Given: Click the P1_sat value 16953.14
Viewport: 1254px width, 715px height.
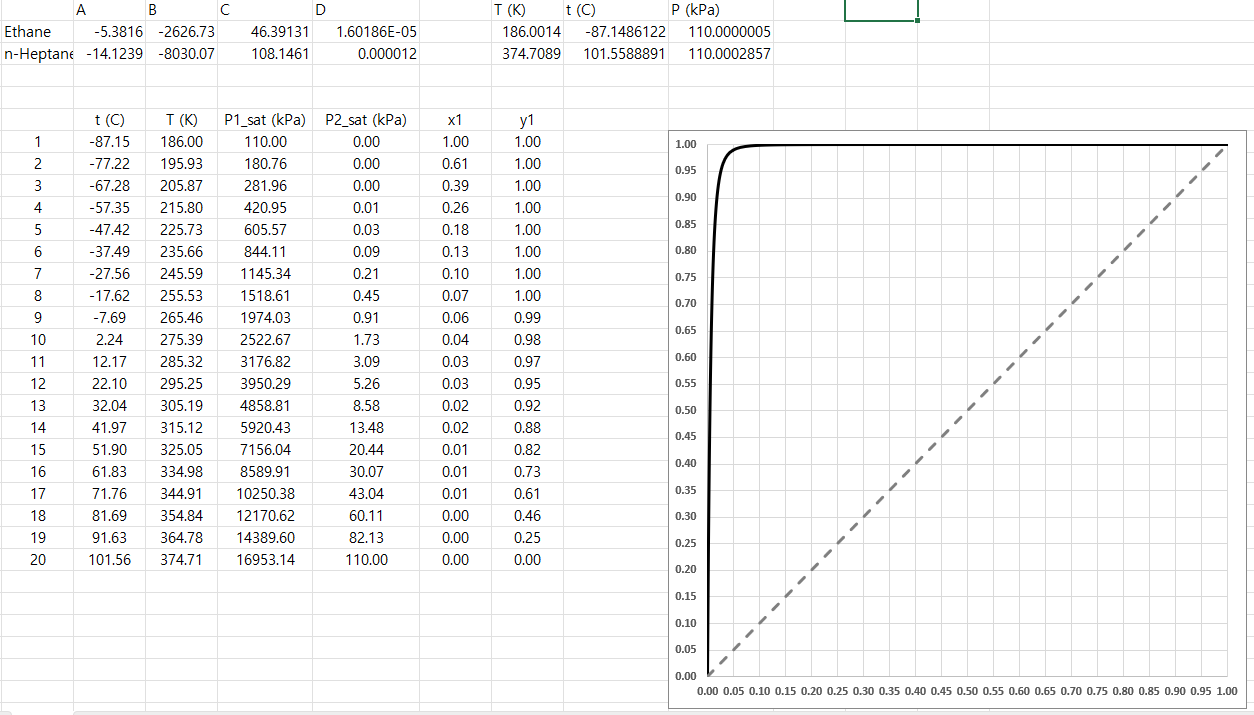Looking at the screenshot, I should 265,560.
